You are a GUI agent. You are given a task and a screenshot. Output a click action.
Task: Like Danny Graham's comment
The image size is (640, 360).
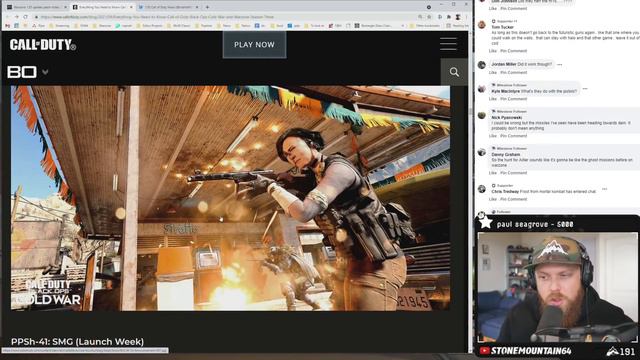click(x=493, y=173)
